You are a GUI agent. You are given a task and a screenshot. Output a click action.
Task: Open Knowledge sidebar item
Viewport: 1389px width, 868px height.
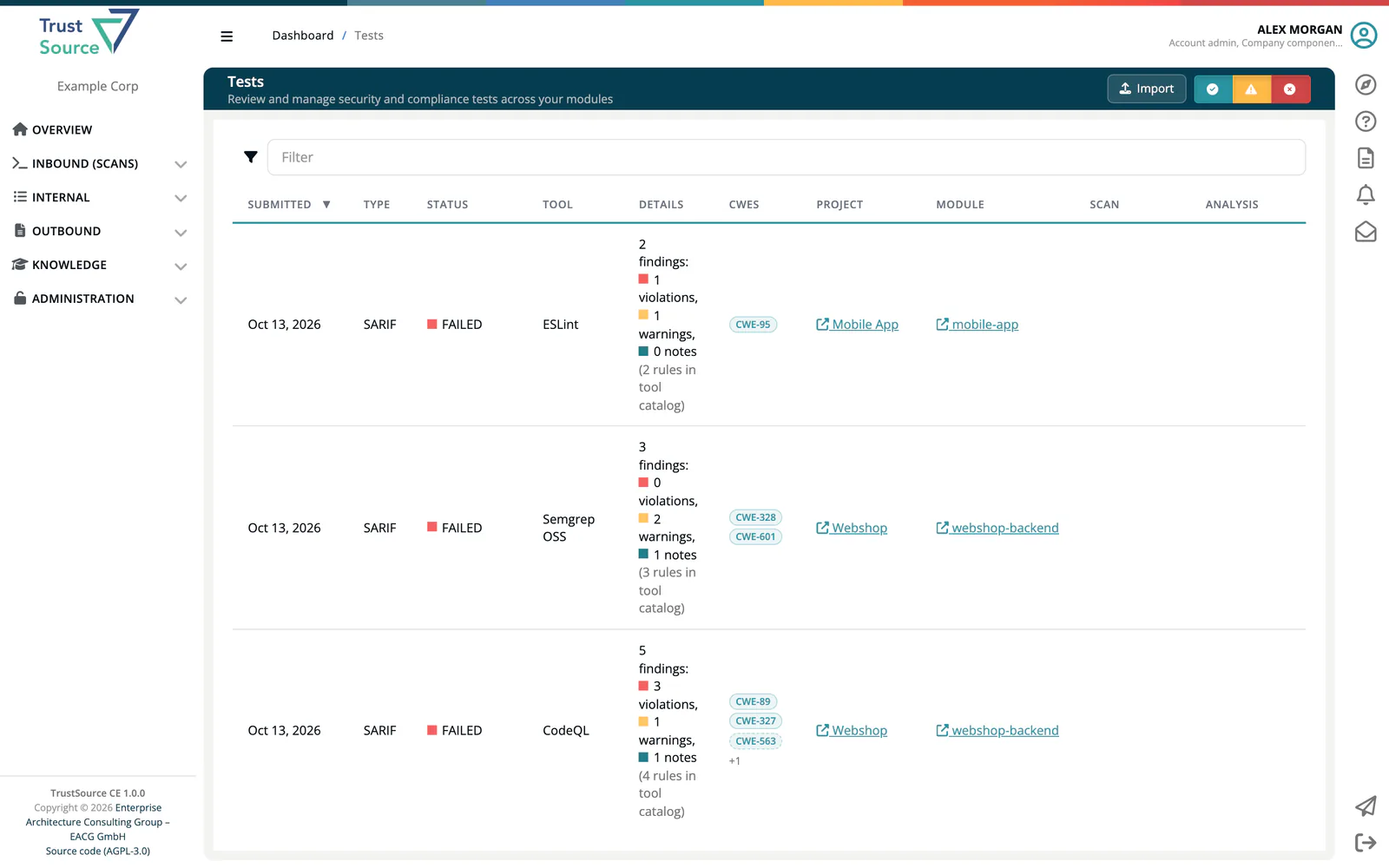click(60, 265)
